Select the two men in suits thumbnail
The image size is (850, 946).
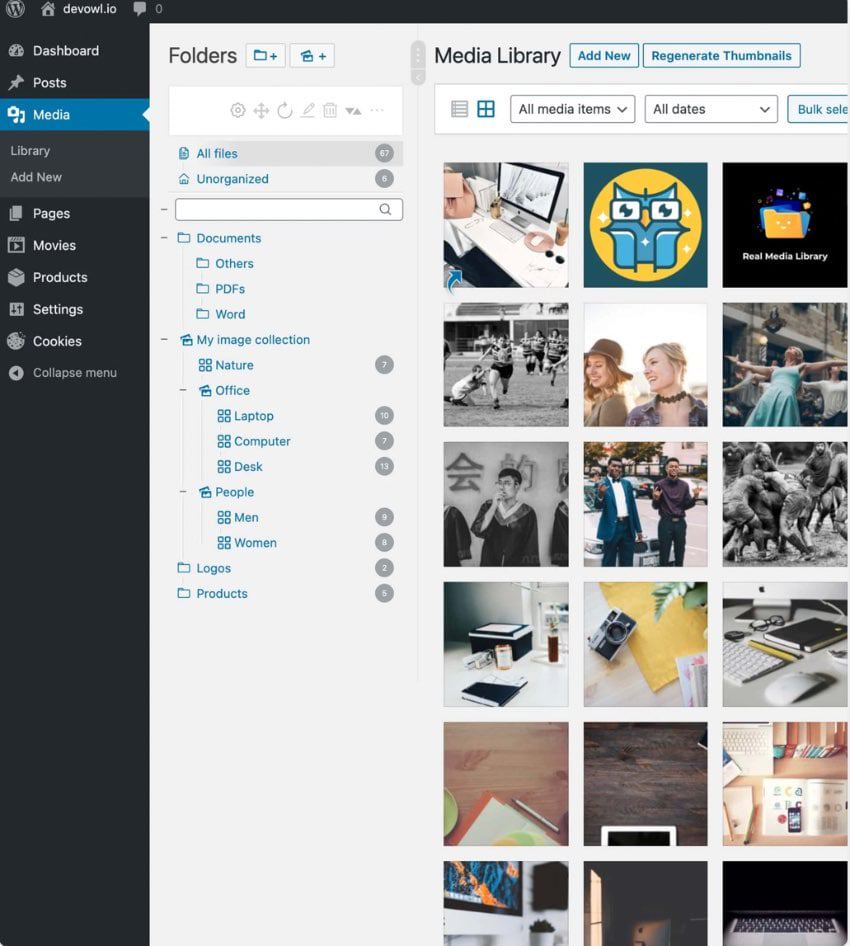click(x=645, y=504)
